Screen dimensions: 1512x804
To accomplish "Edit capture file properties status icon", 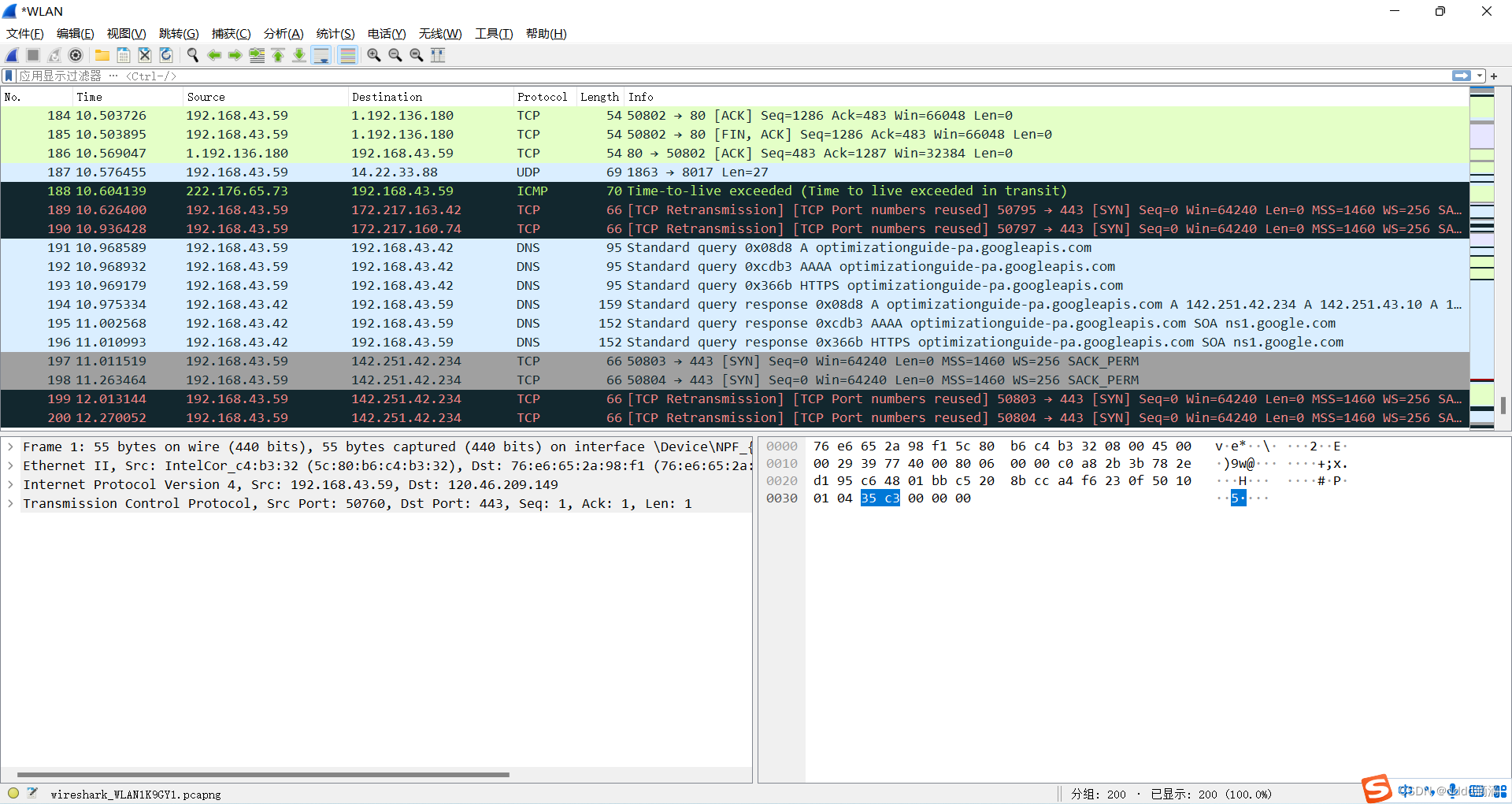I will click(x=32, y=793).
